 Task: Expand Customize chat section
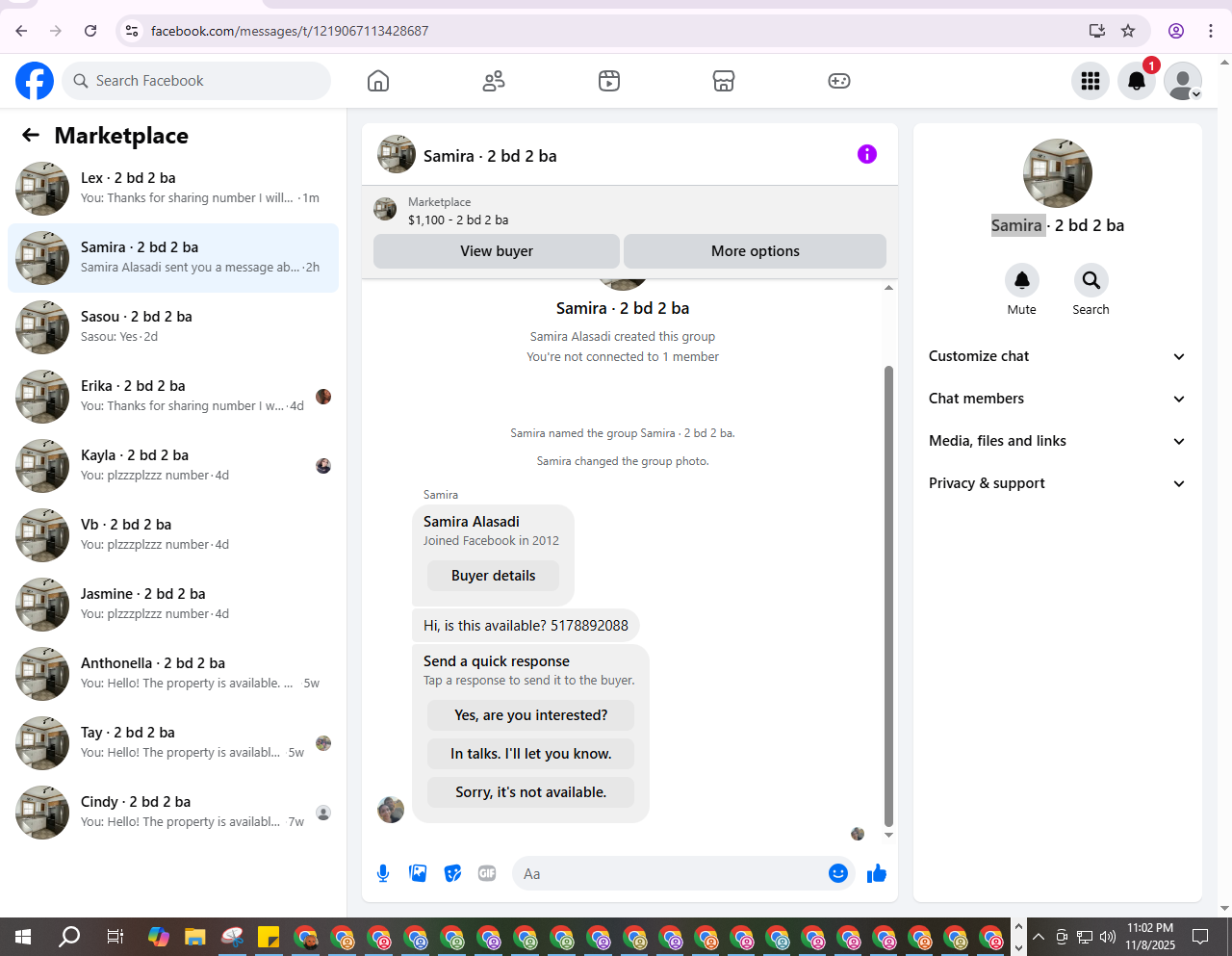coord(1057,356)
